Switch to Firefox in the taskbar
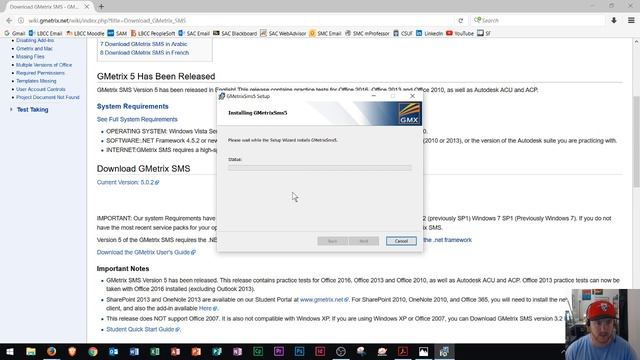Screen dimensions: 640x360 click(51, 351)
